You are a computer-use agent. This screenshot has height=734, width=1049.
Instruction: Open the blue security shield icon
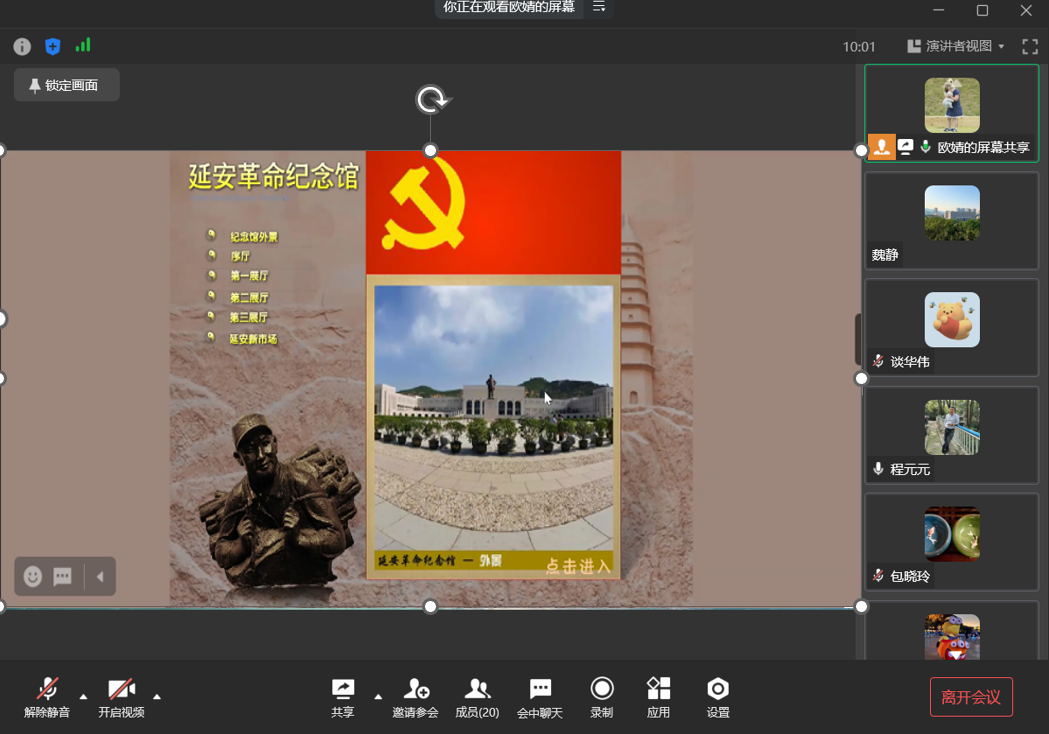pos(53,47)
